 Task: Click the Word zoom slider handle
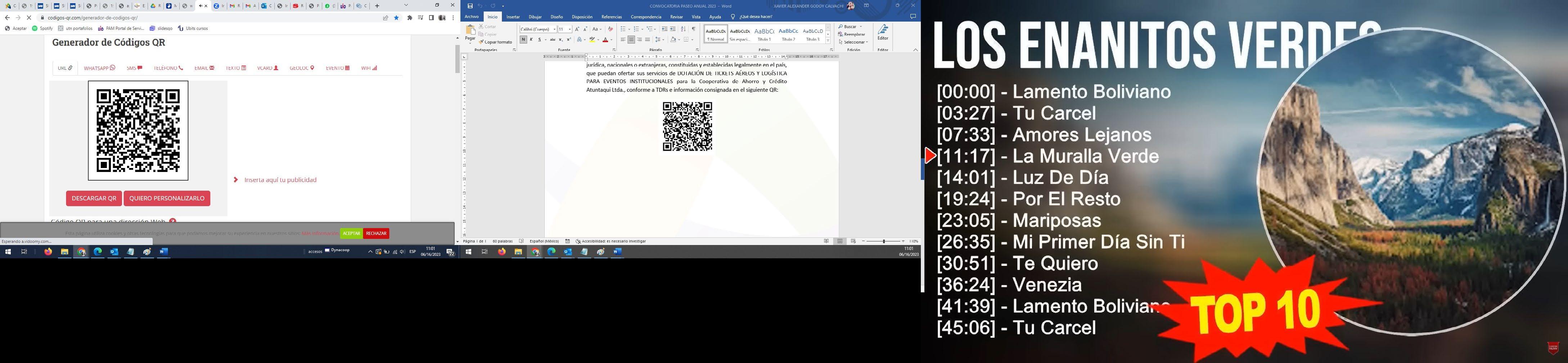(x=884, y=241)
